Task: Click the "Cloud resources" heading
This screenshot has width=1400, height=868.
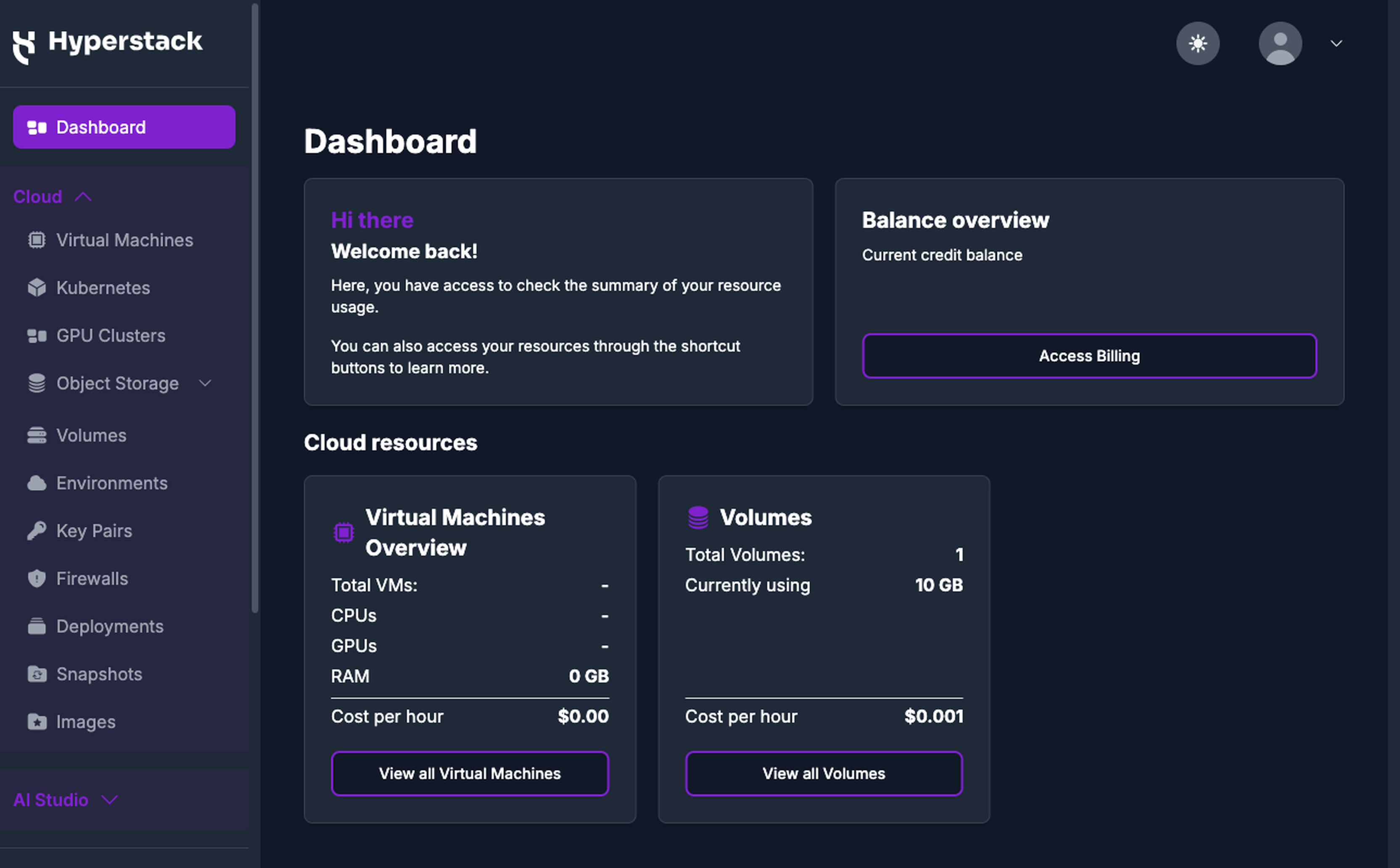Action: 390,443
